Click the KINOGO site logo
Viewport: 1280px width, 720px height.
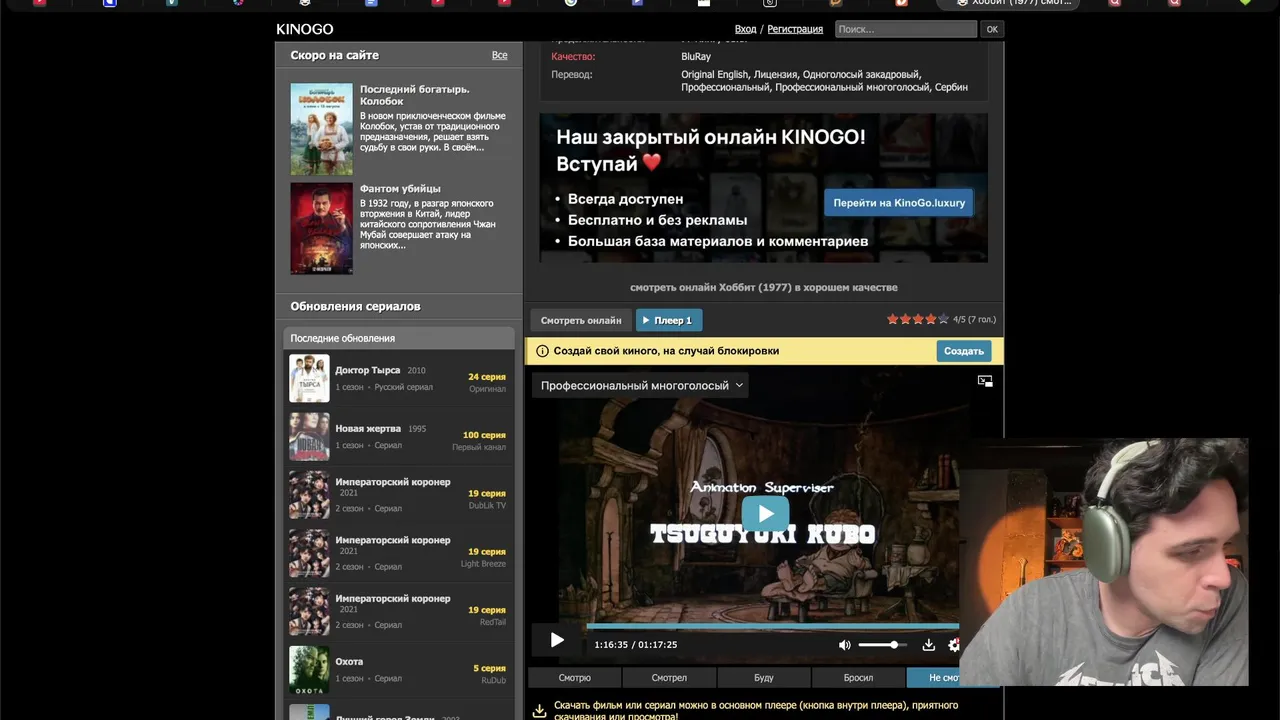pos(305,29)
